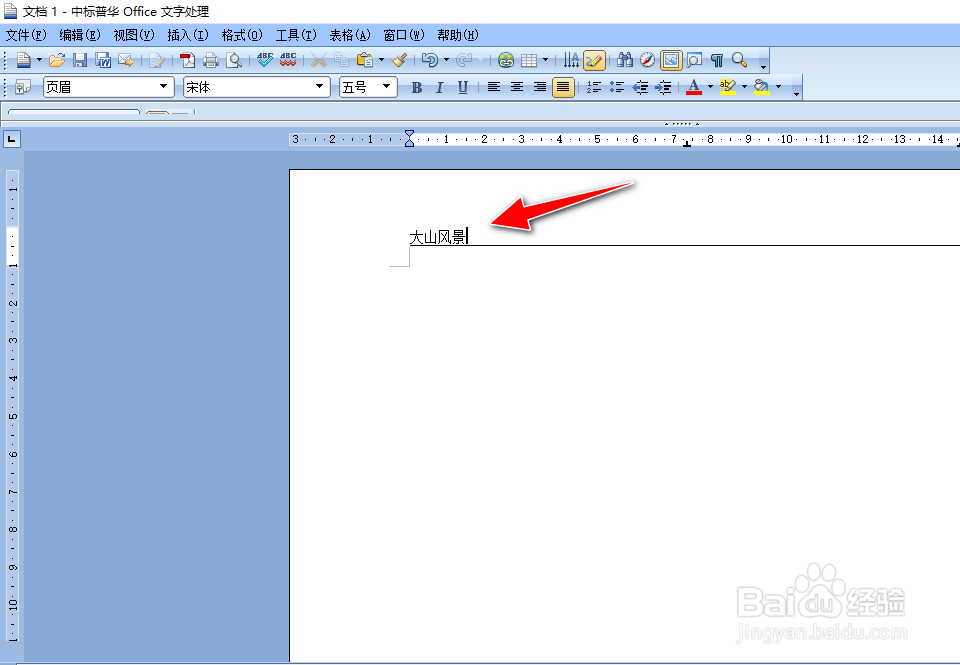The height and width of the screenshot is (665, 960).
Task: Open the 格式(O) menu
Action: (242, 36)
